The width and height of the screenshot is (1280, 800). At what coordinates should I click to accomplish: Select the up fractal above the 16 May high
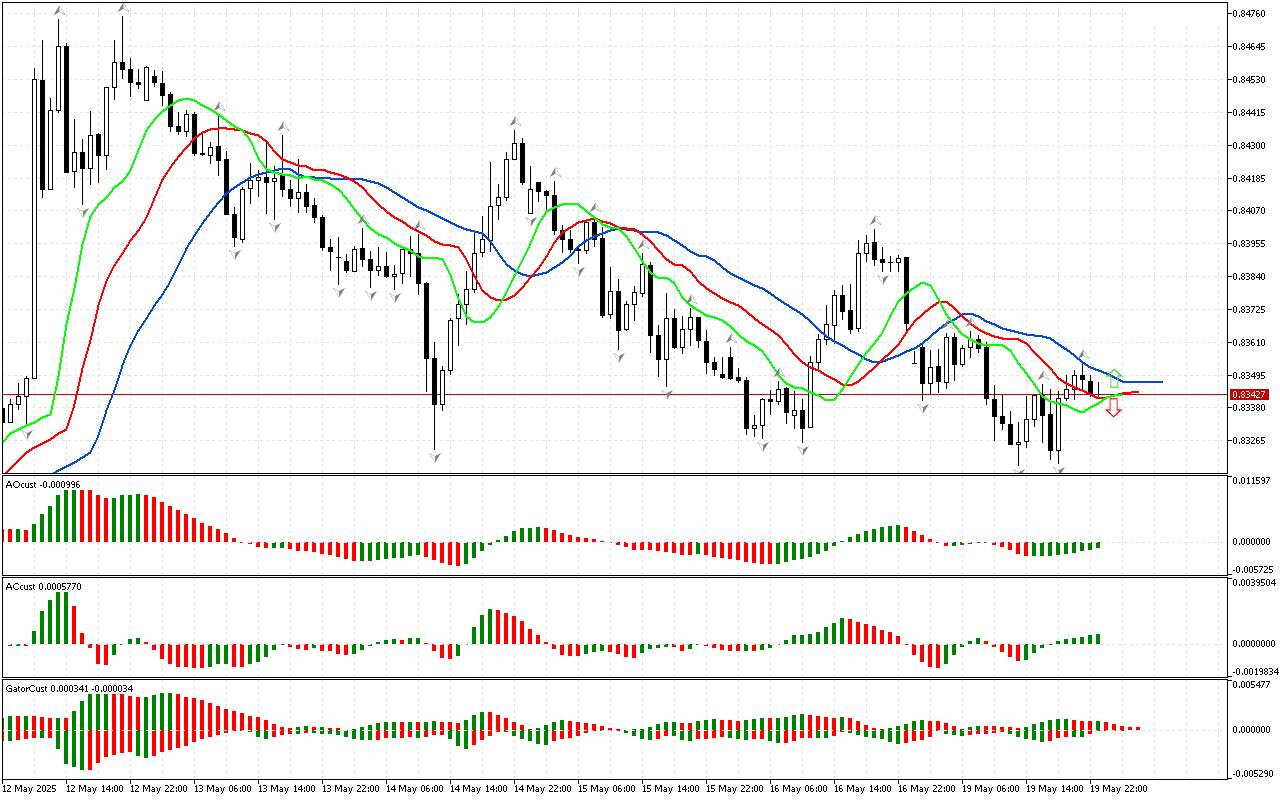pyautogui.click(x=874, y=219)
